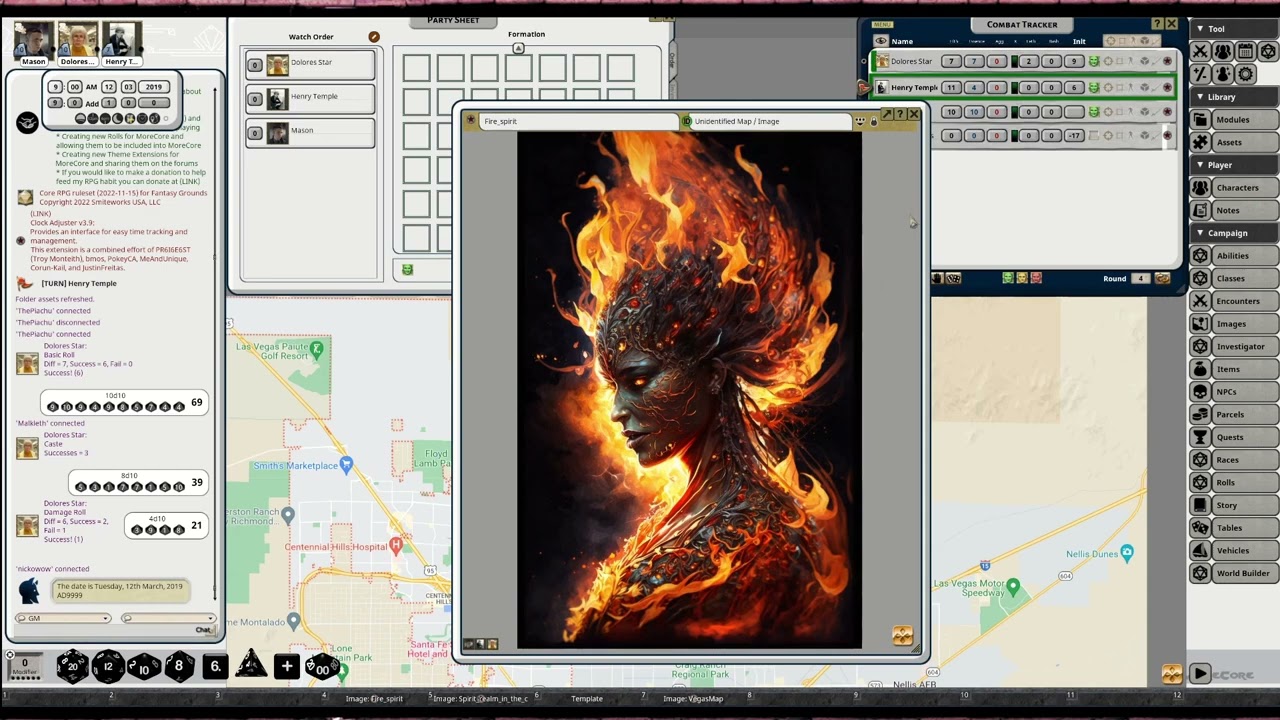Click the Tables sidebar icon
This screenshot has height=720, width=1280.
(x=1201, y=528)
